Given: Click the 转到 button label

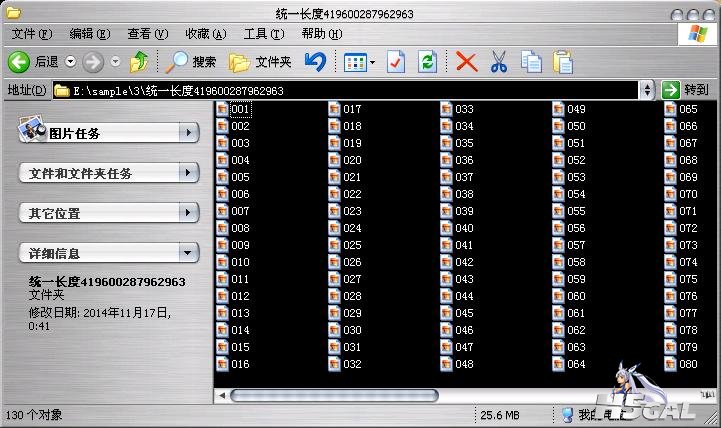Looking at the screenshot, I should tap(696, 90).
